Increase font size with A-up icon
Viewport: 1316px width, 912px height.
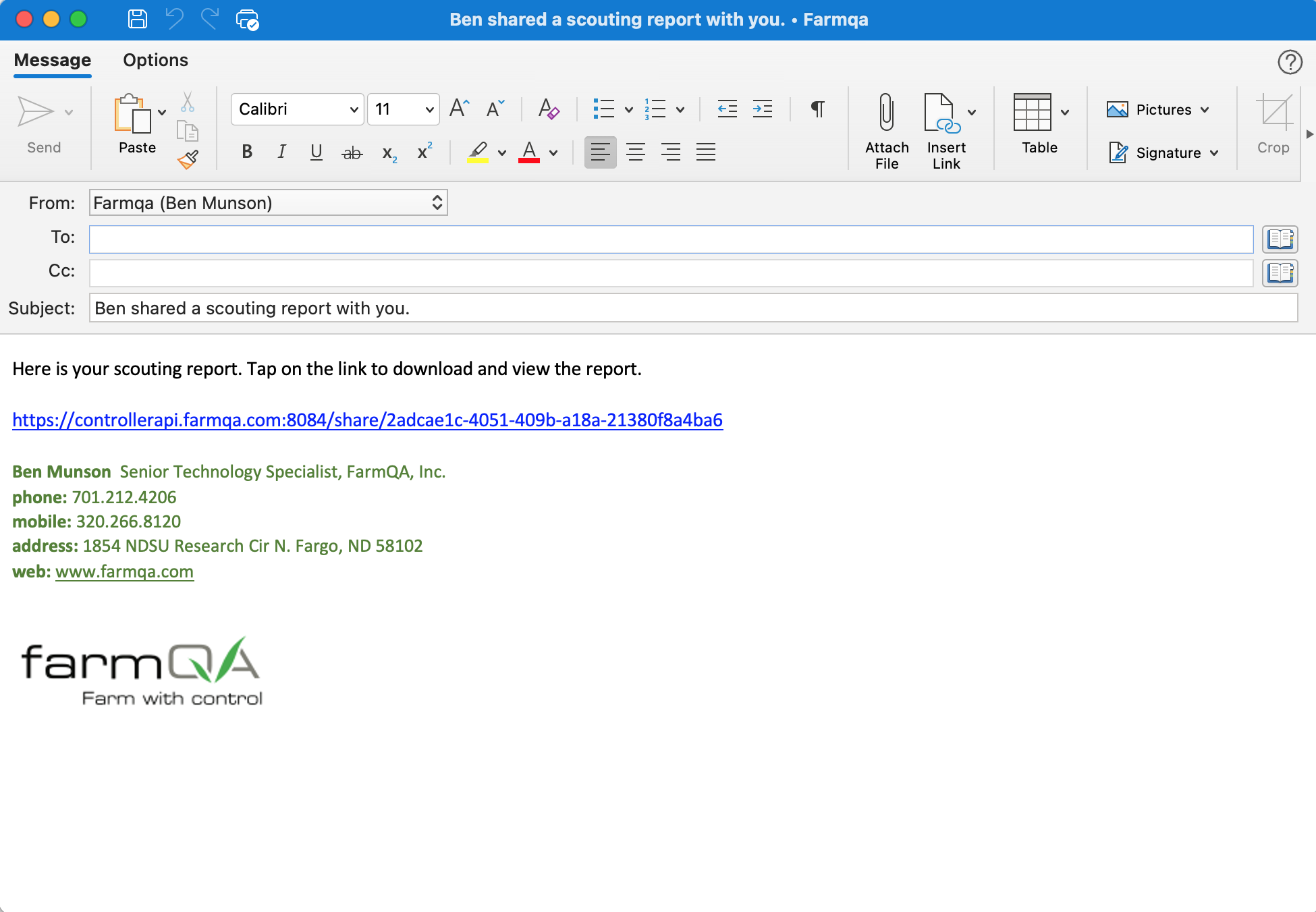point(460,108)
